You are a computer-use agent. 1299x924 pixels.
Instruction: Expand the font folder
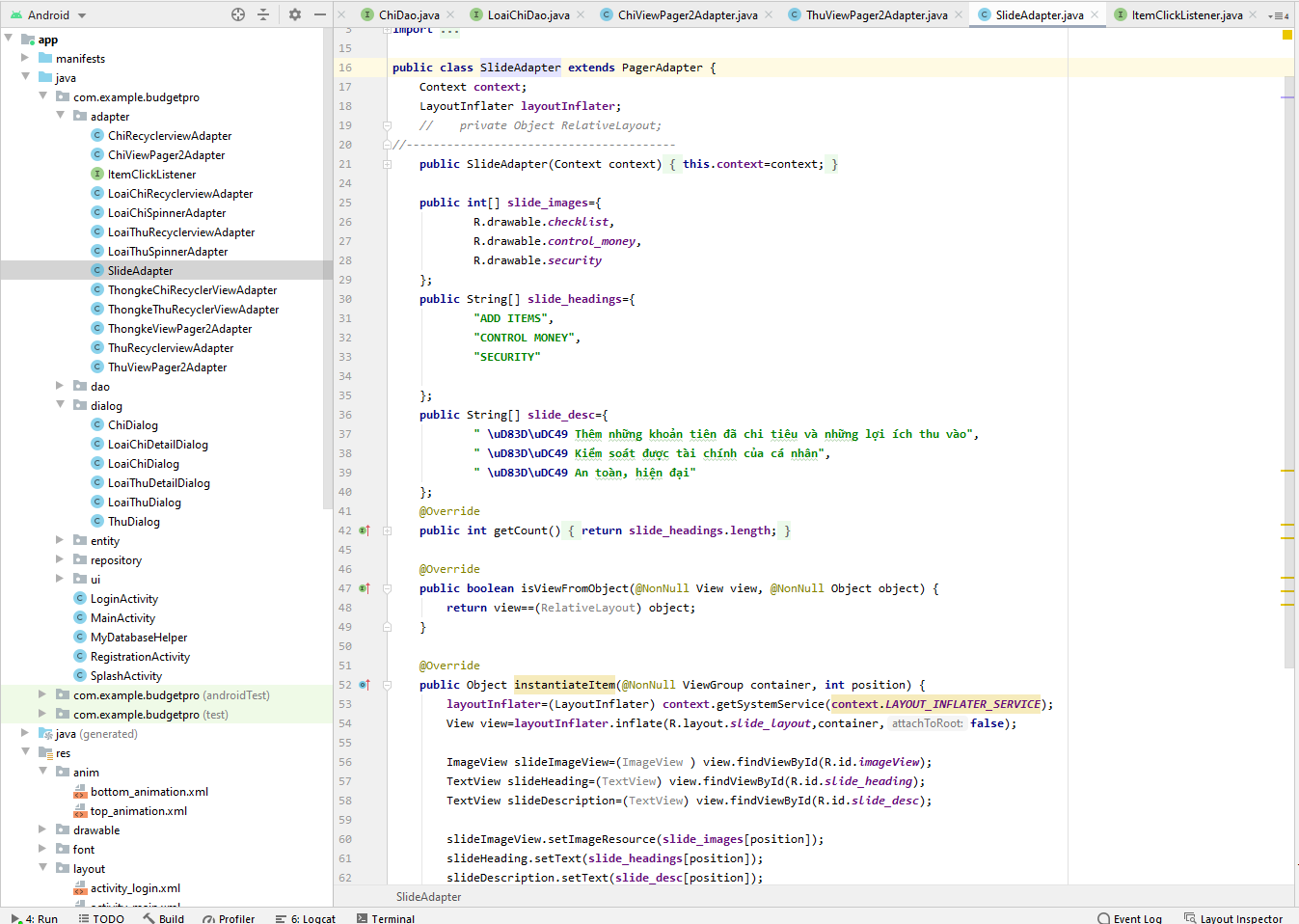click(43, 849)
